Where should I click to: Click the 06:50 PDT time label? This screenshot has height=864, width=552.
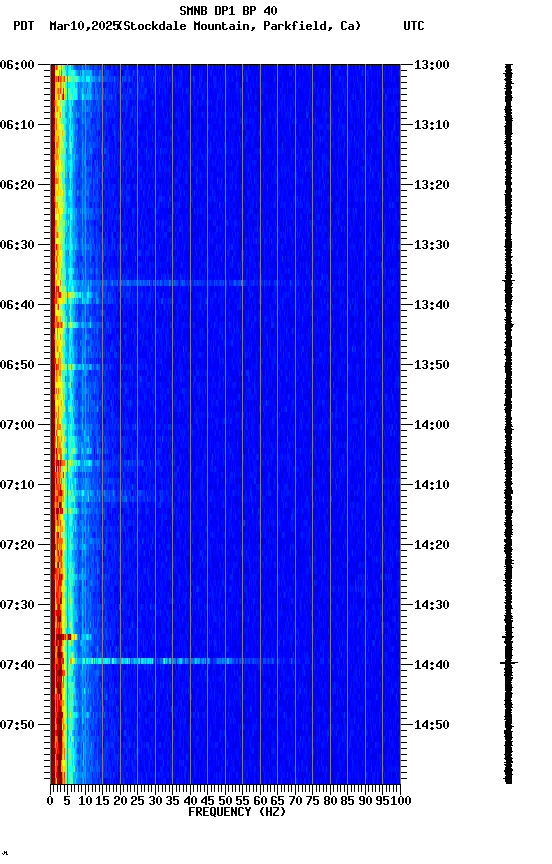[17, 365]
